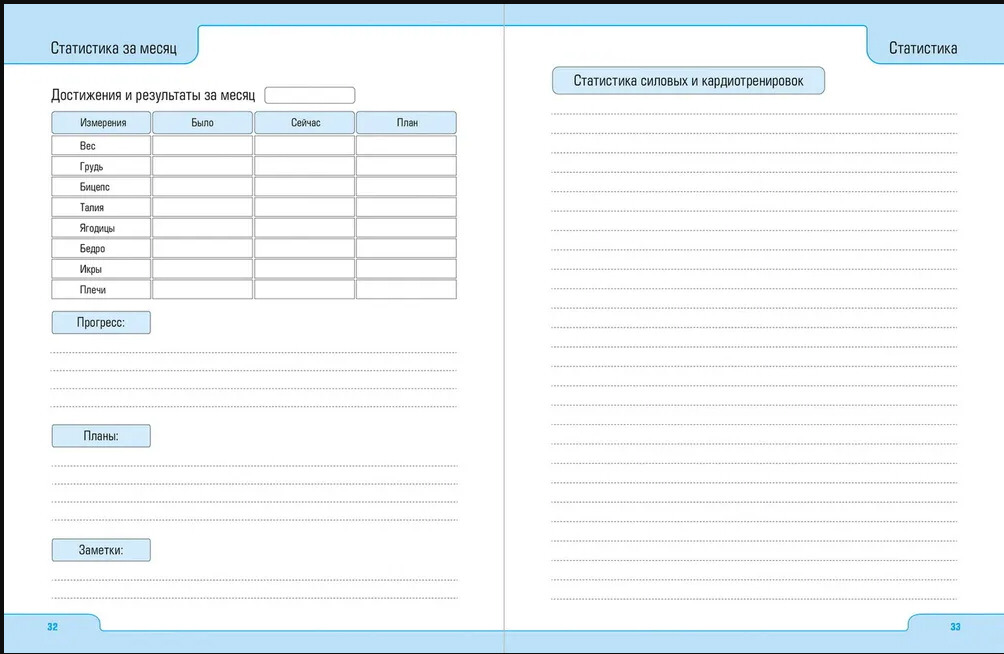Screen dimensions: 1004x654
Task: Click the 'Заметки:' section label
Action: point(100,550)
